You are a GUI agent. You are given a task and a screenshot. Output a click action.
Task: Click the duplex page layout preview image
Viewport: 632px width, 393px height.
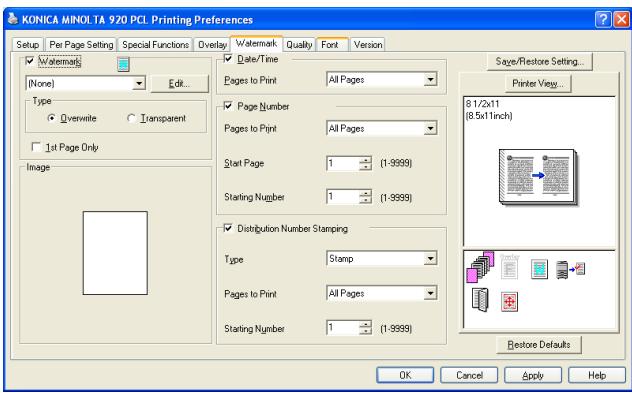(539, 177)
